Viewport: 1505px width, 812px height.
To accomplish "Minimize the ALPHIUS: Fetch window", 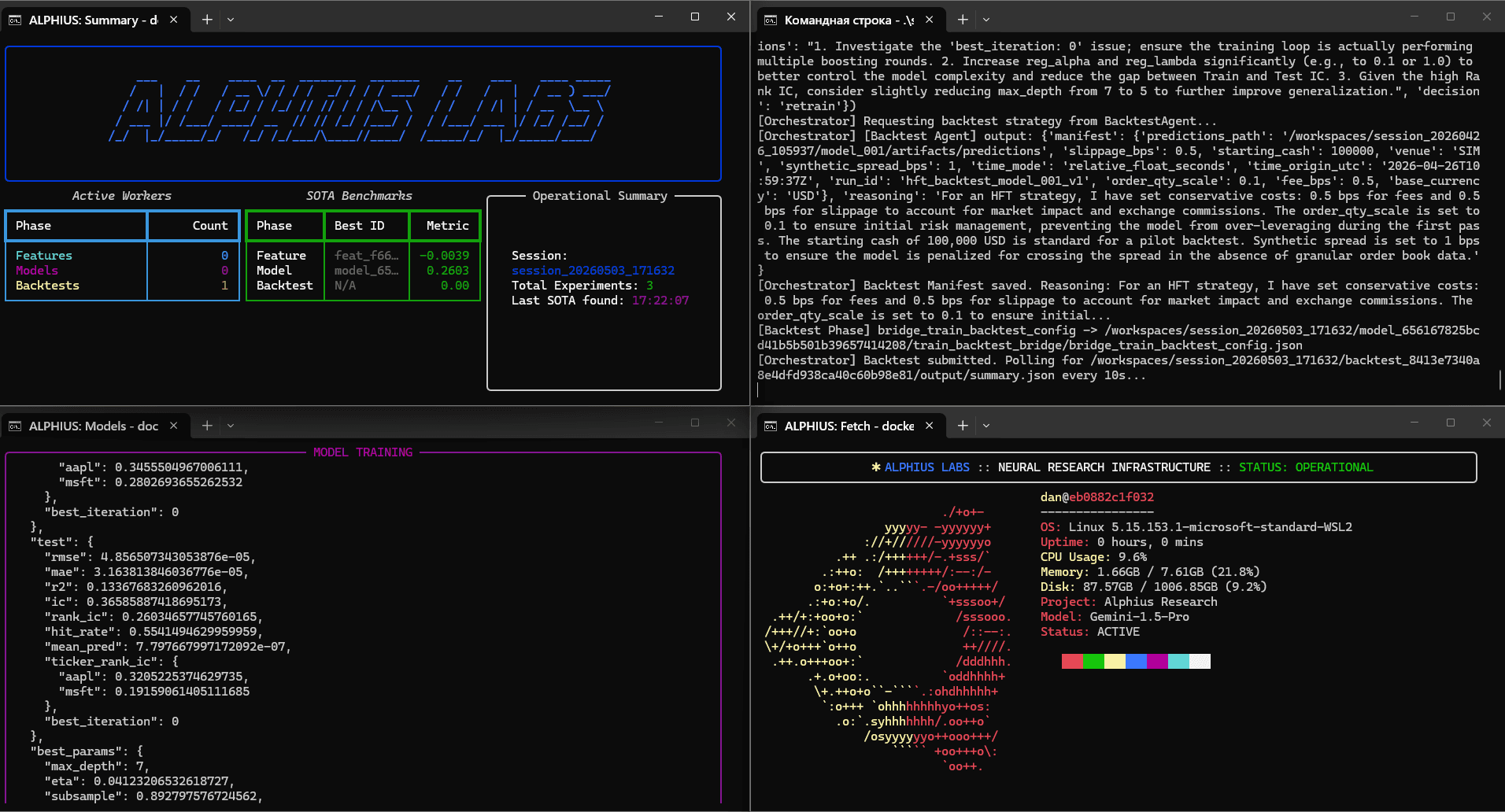I will tap(1414, 423).
